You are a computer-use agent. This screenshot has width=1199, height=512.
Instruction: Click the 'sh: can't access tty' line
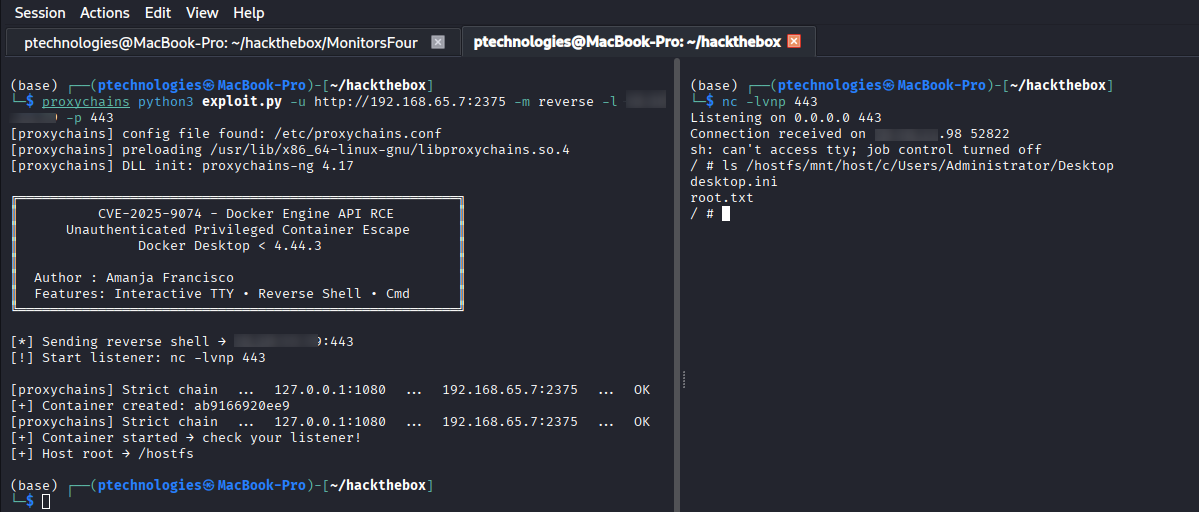coord(866,150)
